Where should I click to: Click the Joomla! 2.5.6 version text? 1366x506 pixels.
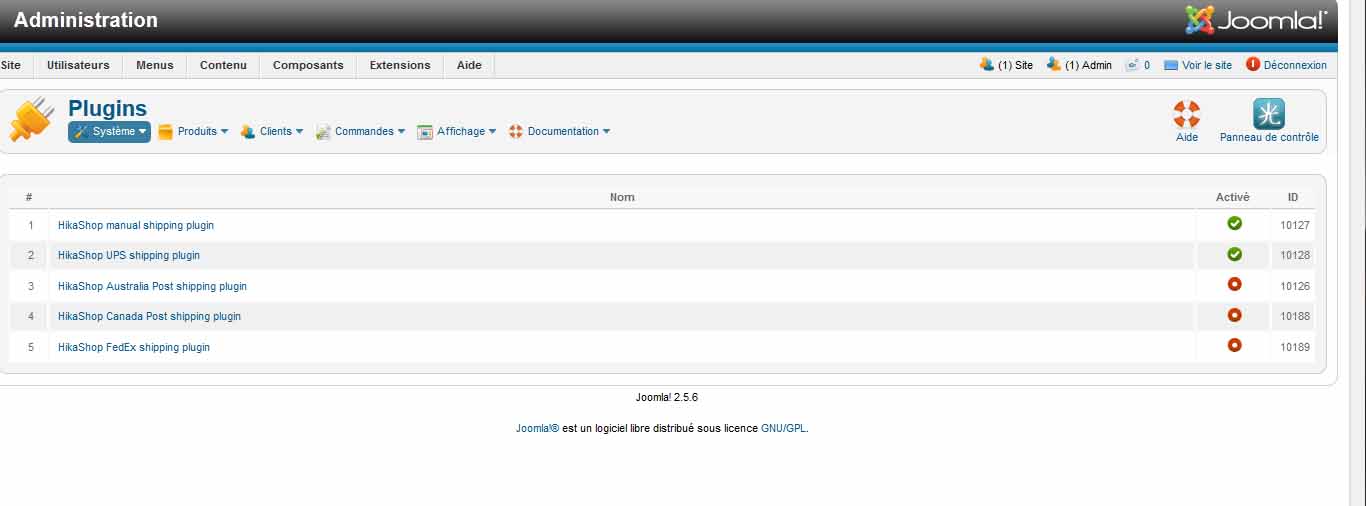point(667,397)
